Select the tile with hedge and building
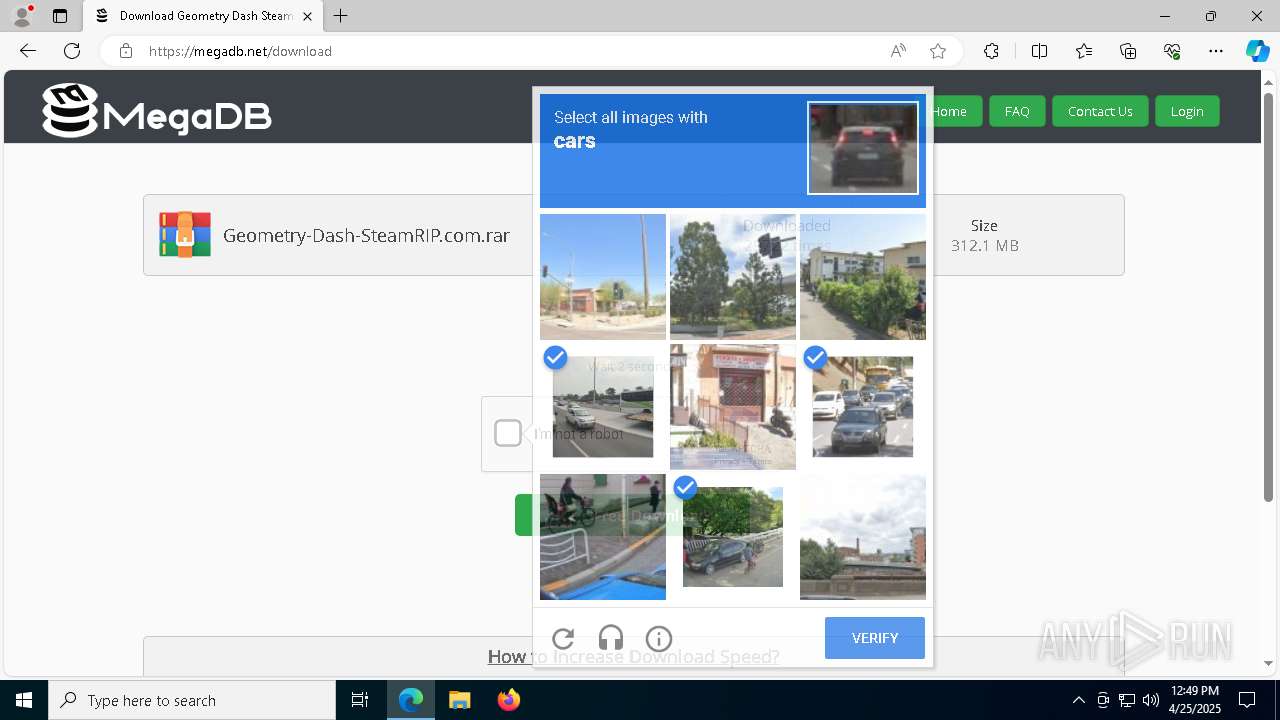The height and width of the screenshot is (720, 1280). coord(863,277)
